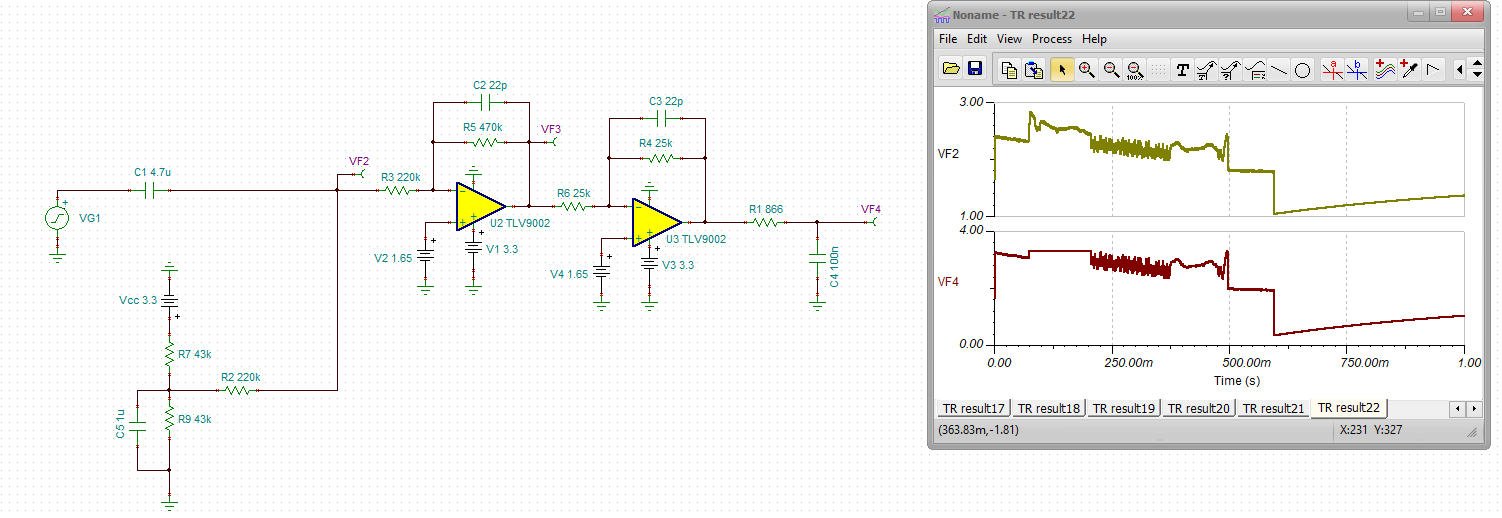This screenshot has width=1502, height=518.
Task: Click the Vcc 3.3 supply label
Action: coord(138,299)
